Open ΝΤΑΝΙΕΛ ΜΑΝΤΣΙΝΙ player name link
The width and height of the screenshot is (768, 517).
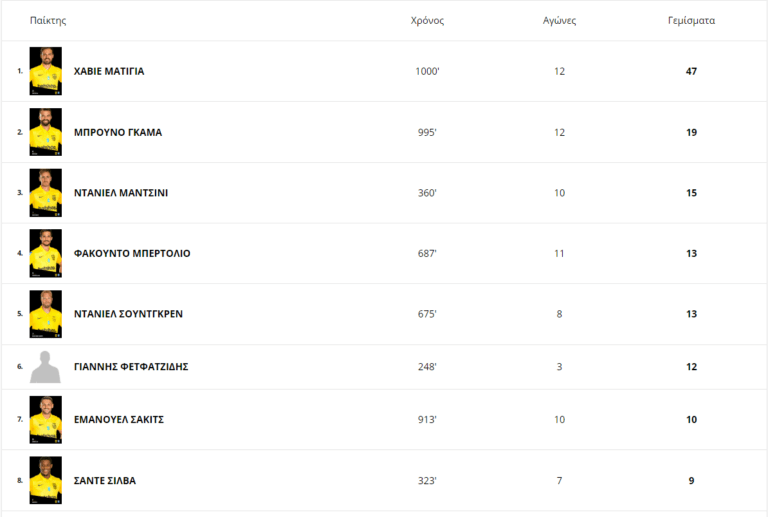(121, 193)
